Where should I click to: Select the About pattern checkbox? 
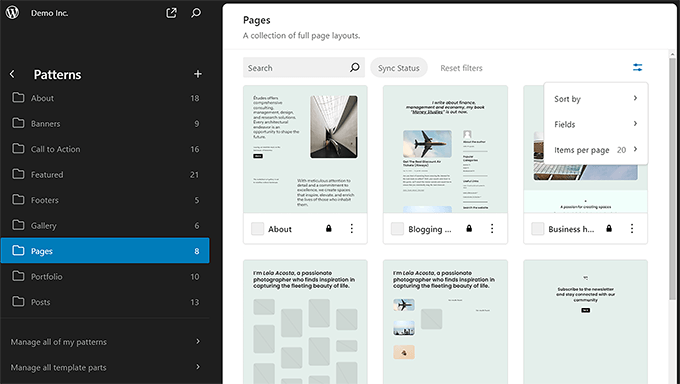click(258, 229)
